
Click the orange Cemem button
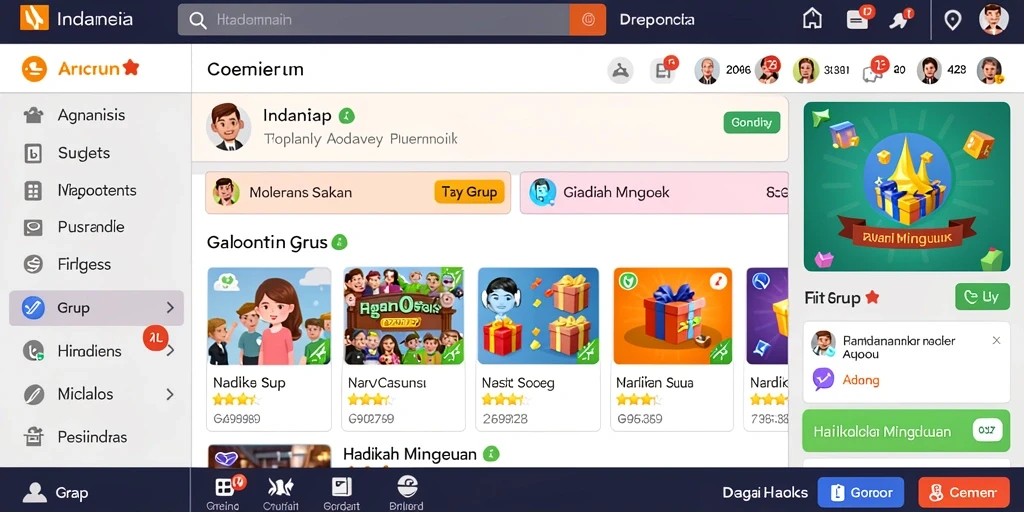(x=964, y=493)
